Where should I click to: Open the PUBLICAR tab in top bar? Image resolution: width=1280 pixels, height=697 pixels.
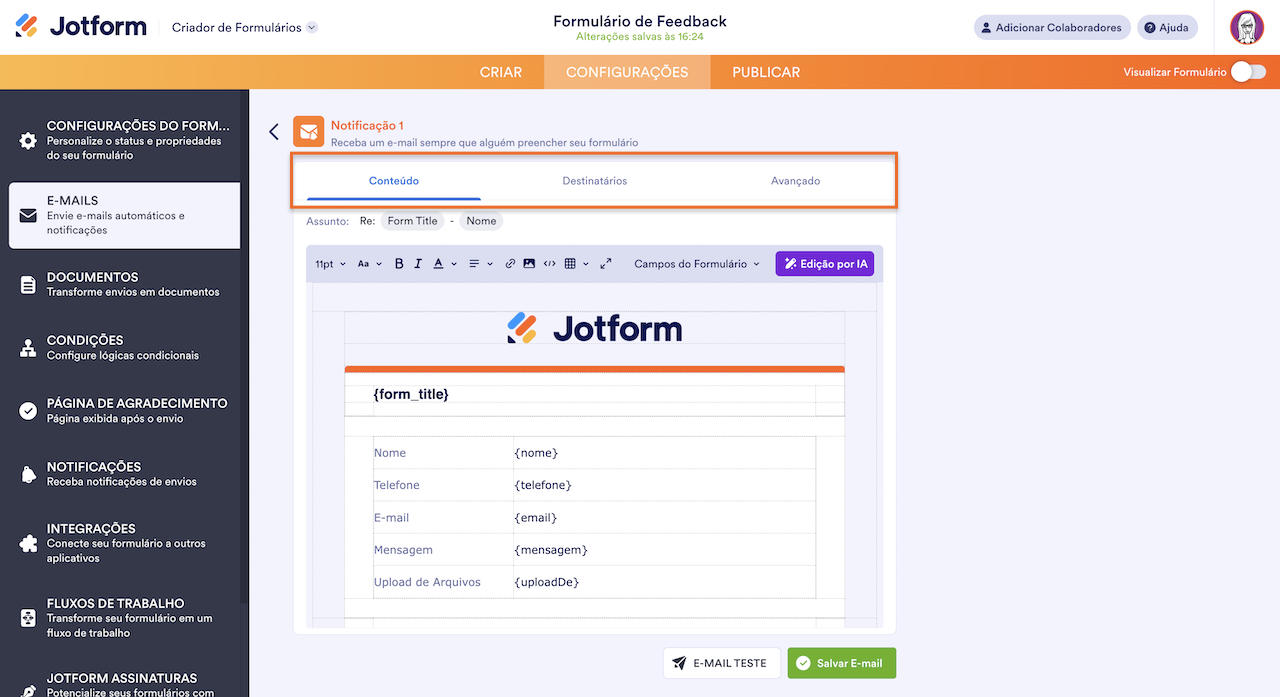click(x=766, y=72)
